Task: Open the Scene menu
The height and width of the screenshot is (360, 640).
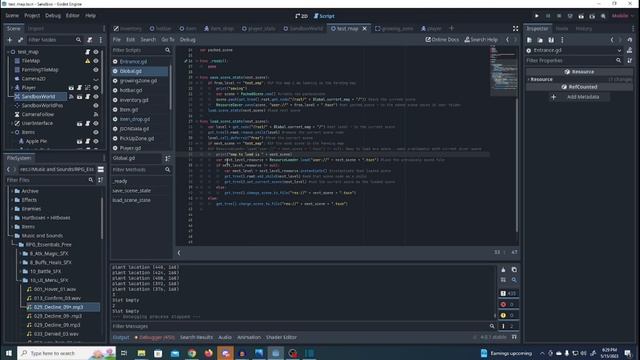Action: [x=12, y=16]
